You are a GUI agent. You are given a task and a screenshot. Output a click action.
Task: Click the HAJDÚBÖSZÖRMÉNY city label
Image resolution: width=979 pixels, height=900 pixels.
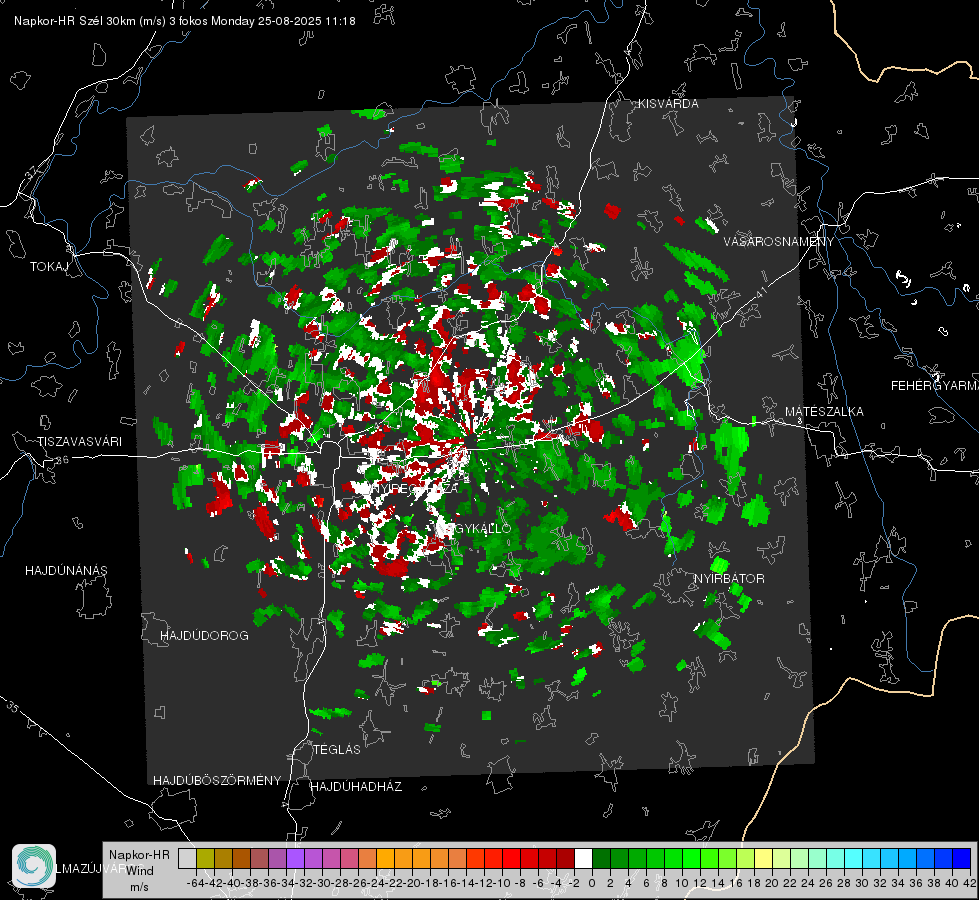click(x=217, y=781)
